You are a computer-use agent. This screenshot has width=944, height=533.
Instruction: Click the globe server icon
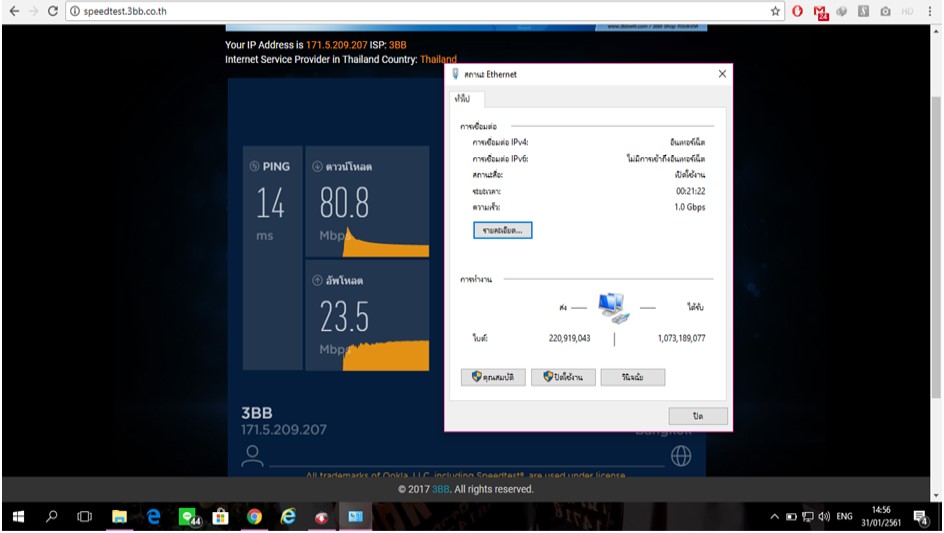(x=681, y=456)
